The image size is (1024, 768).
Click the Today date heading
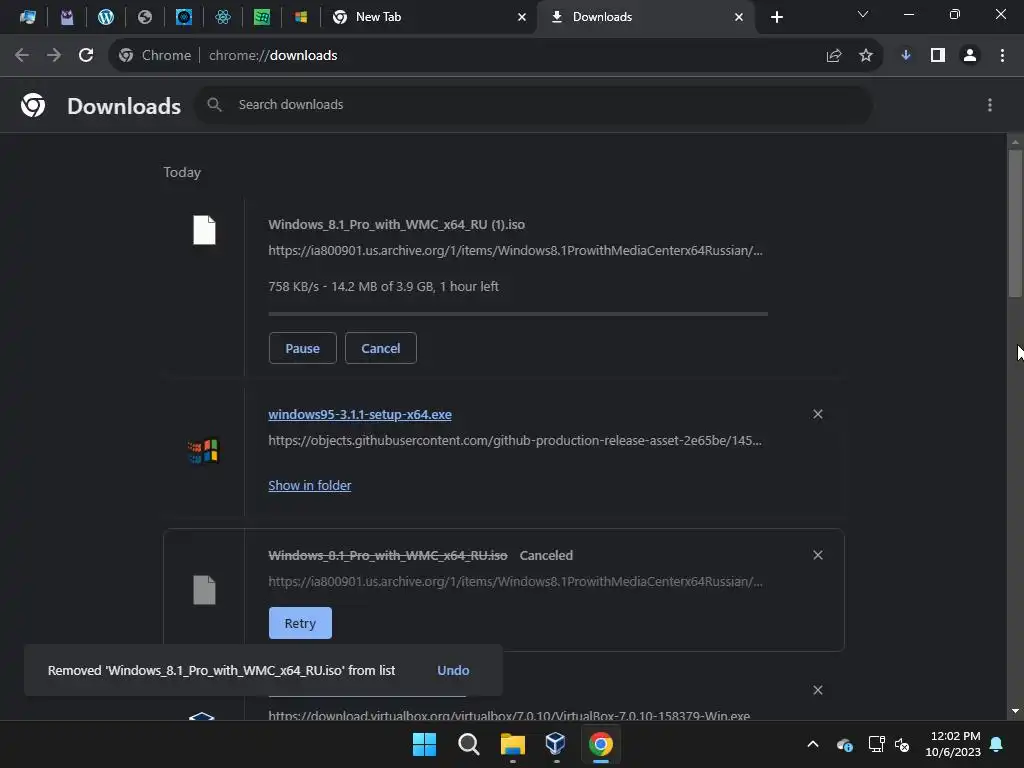coord(182,172)
